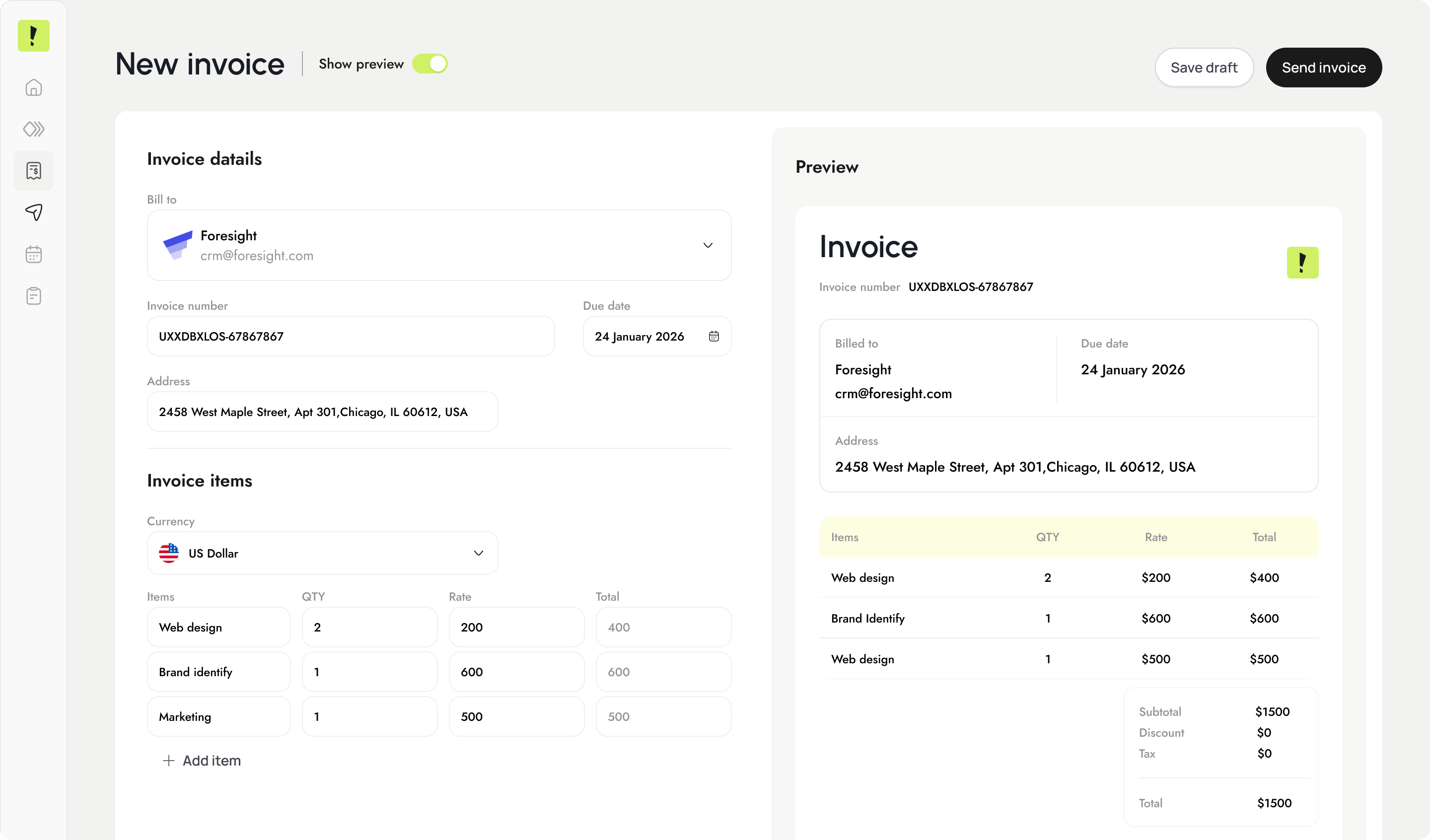Click the Subtotal $1500 value in the preview
This screenshot has height=840, width=1430.
pos(1272,712)
